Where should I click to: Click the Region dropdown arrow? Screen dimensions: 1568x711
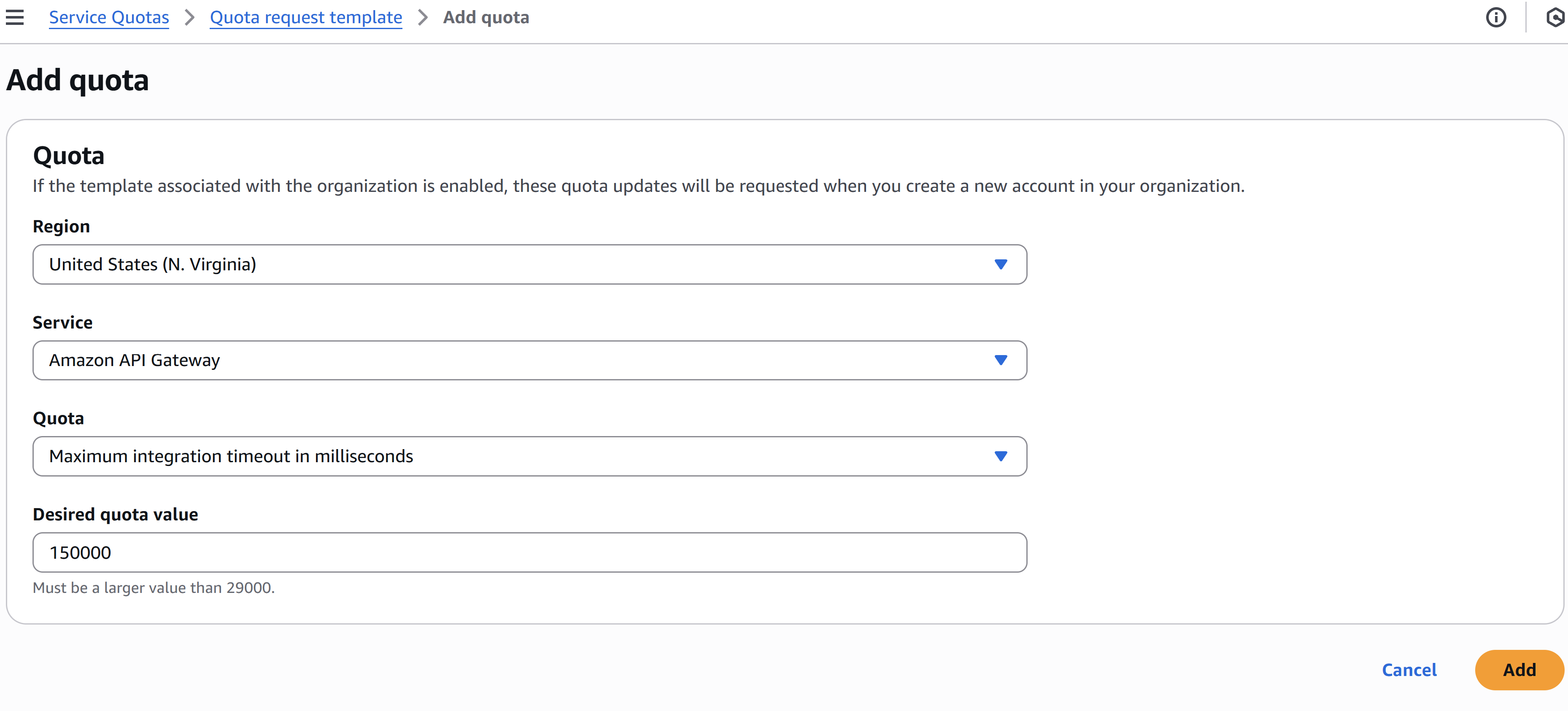tap(1001, 264)
